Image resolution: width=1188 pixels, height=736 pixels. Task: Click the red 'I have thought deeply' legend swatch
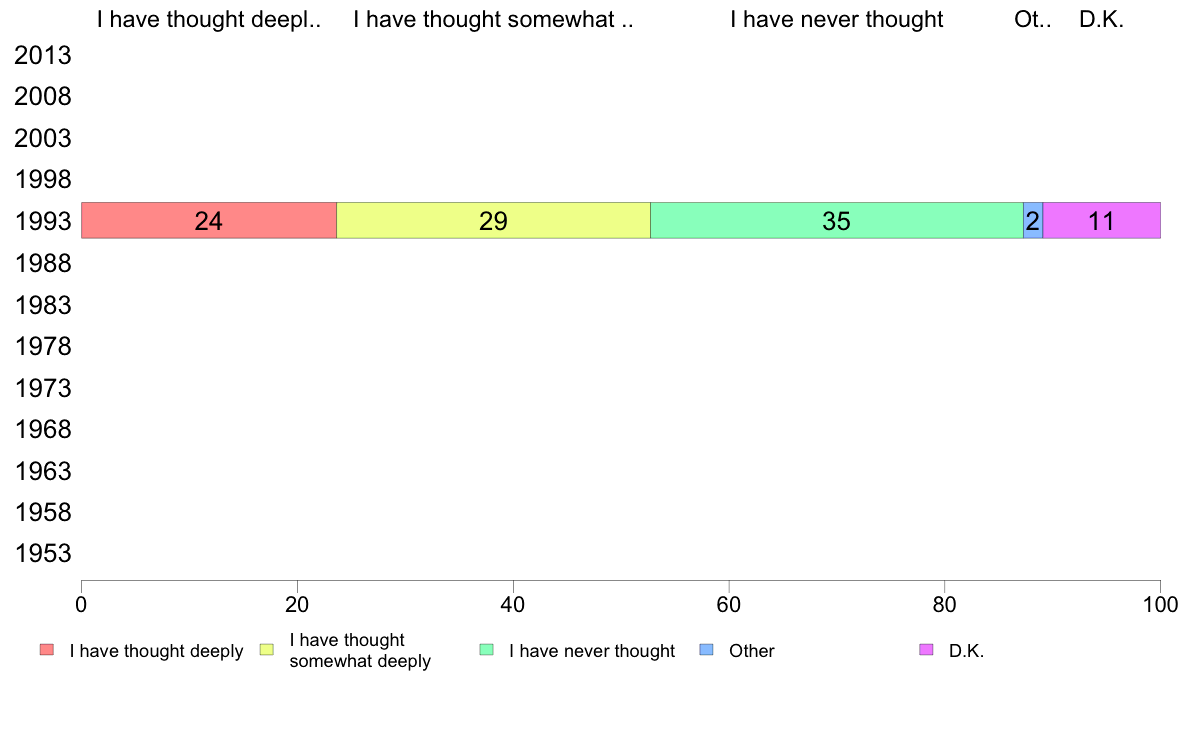[47, 650]
